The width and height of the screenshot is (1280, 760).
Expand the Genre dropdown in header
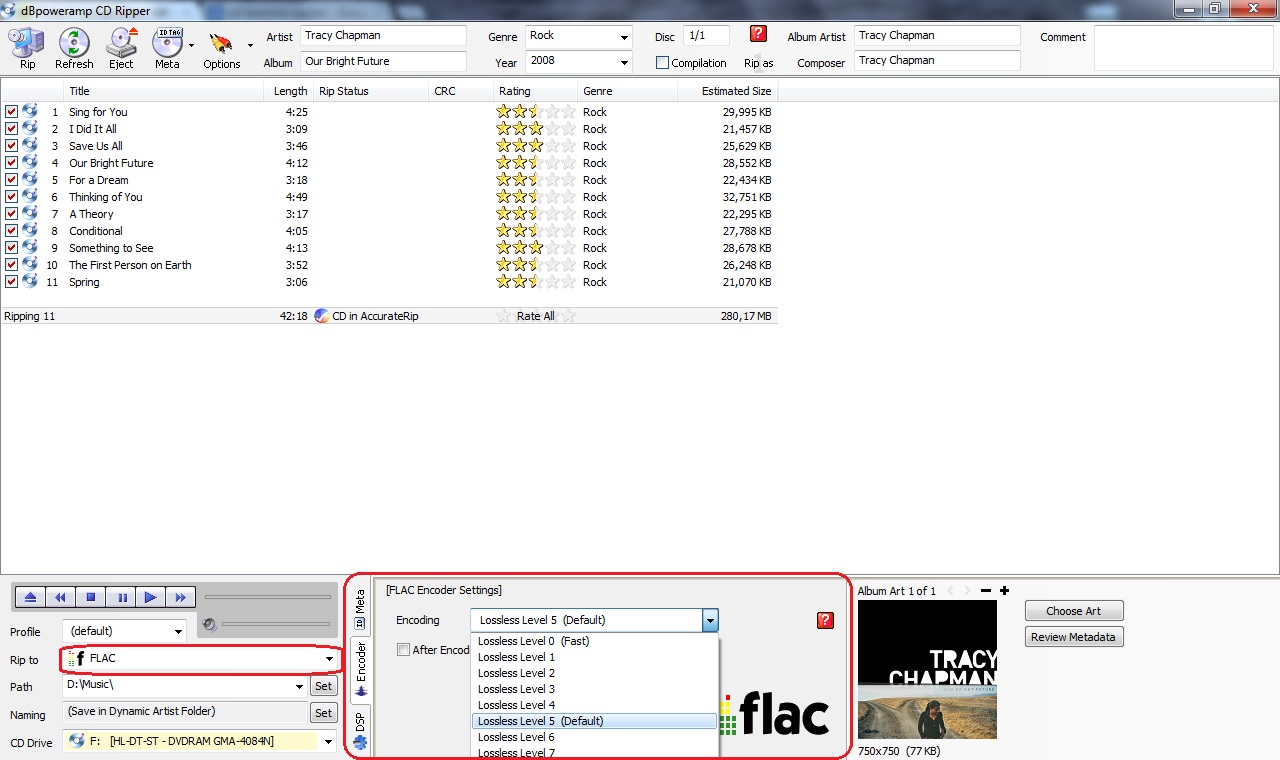(x=624, y=37)
